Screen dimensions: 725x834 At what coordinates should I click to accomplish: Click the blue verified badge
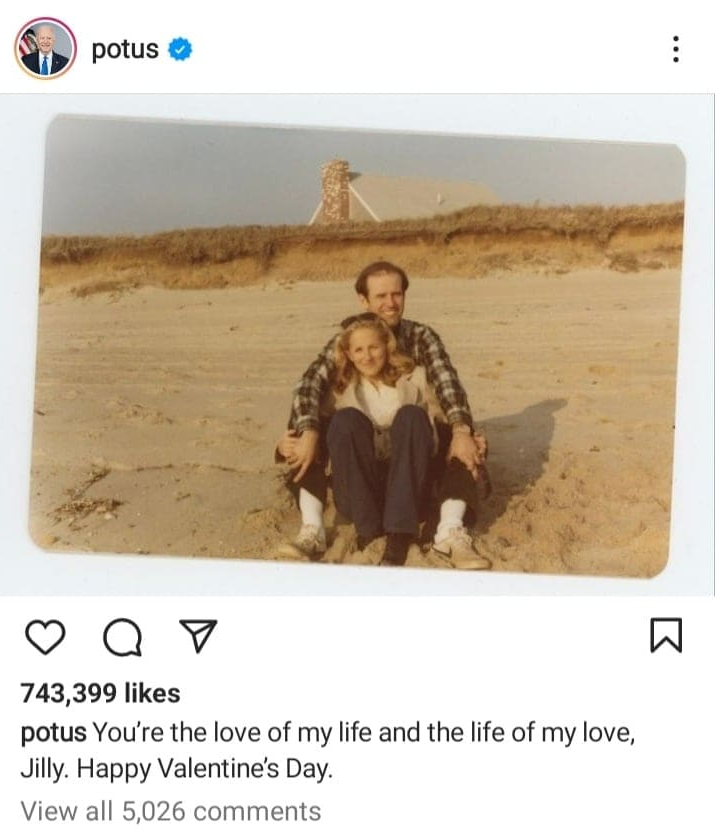tap(180, 49)
